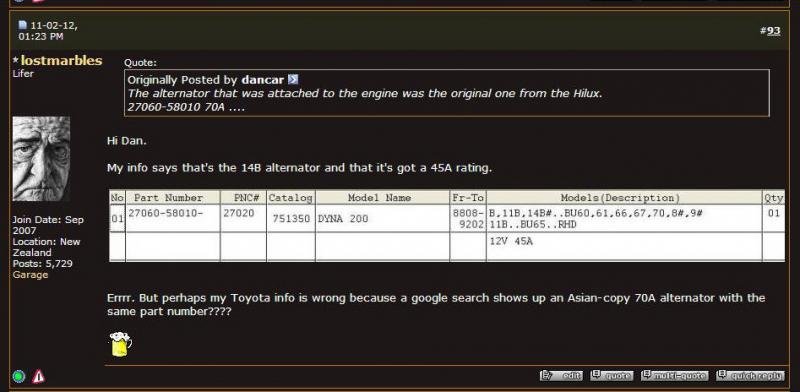
Task: Click the PNC# column header
Action: tap(243, 198)
